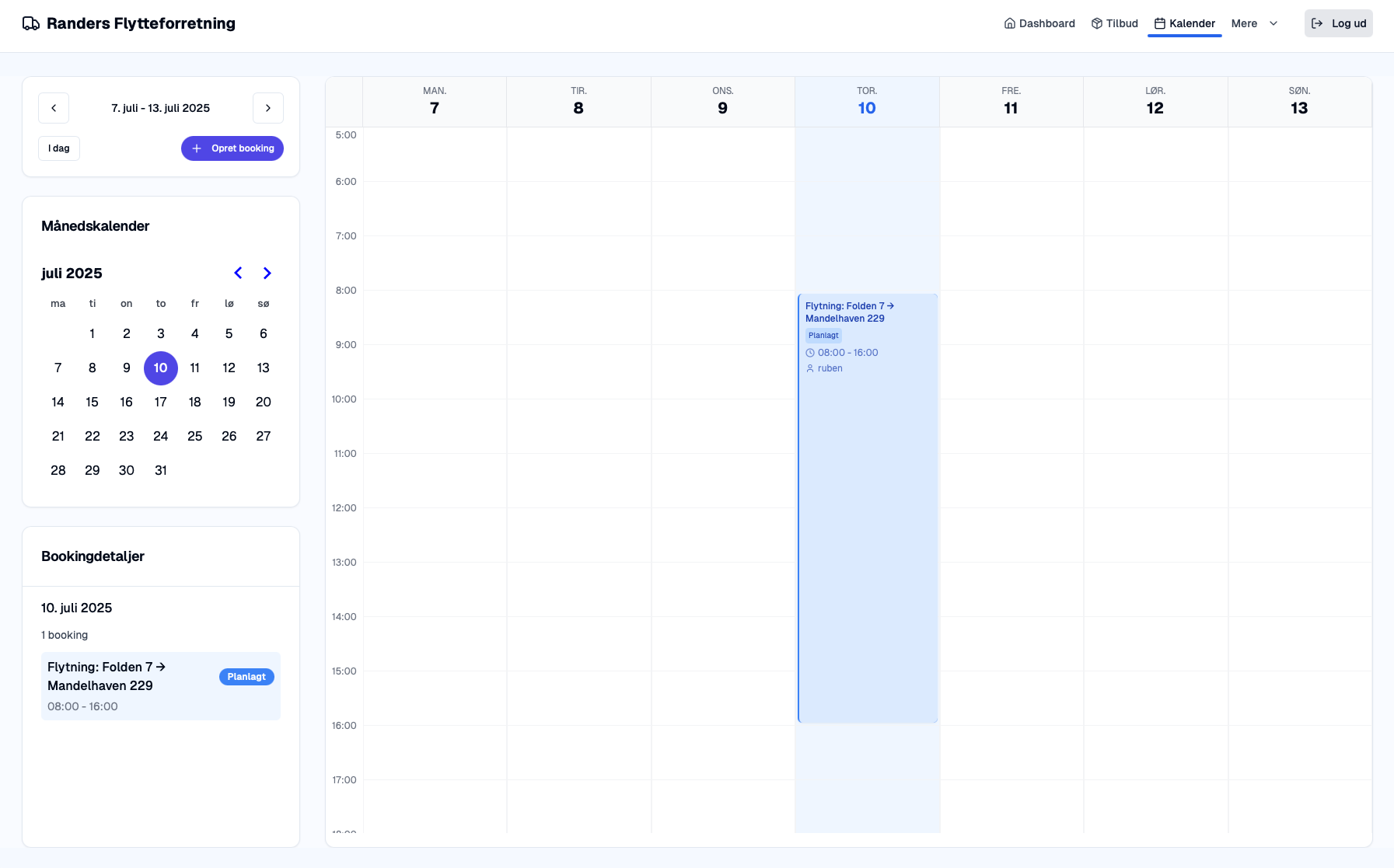1394x868 pixels.
Task: Pick July 31 in the month calendar
Action: point(161,470)
